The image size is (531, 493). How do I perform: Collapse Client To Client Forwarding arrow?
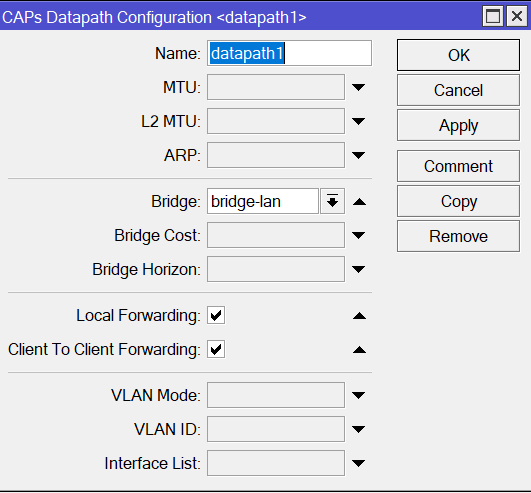click(x=359, y=350)
